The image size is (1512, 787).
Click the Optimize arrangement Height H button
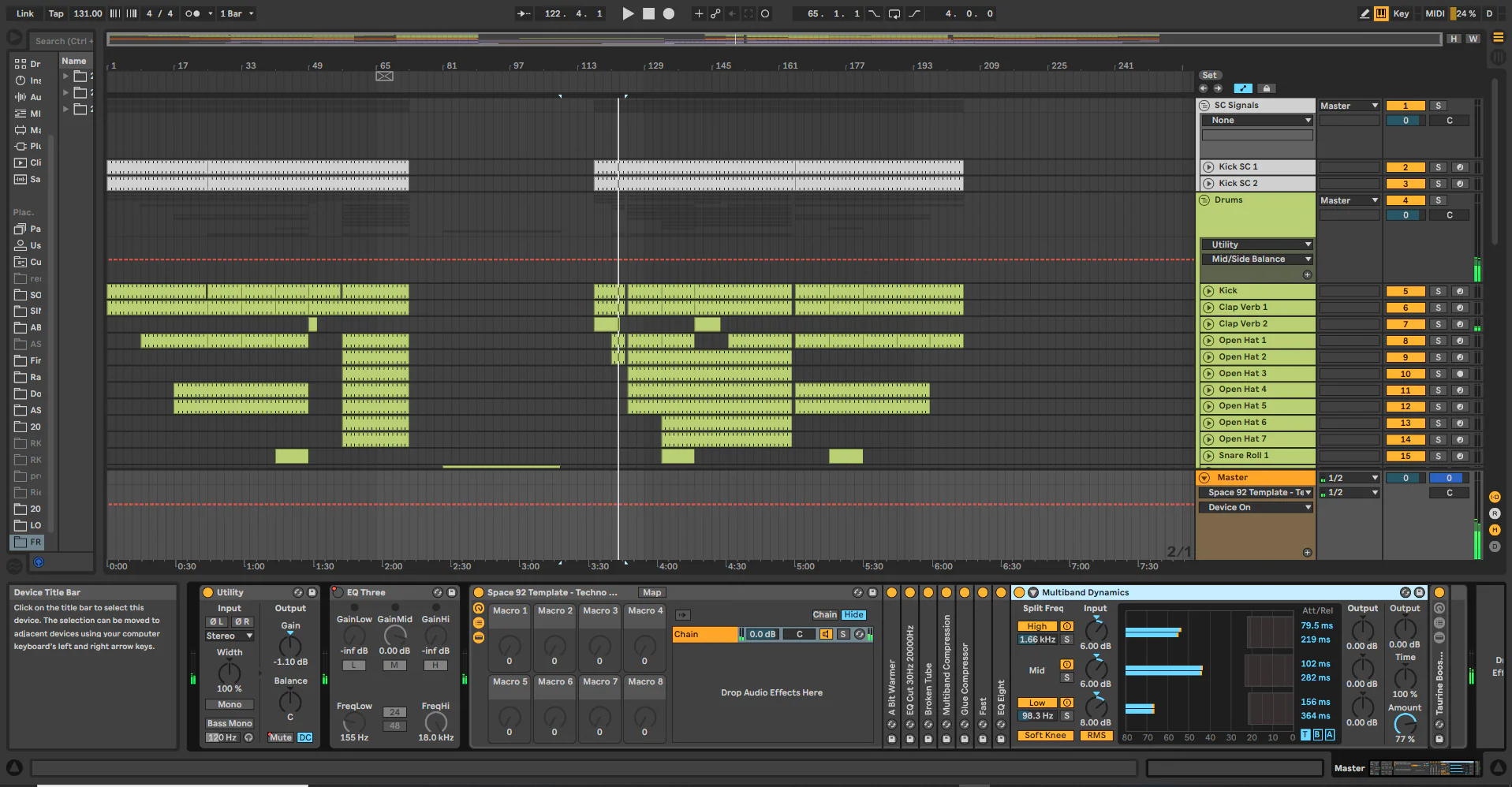pyautogui.click(x=1454, y=38)
